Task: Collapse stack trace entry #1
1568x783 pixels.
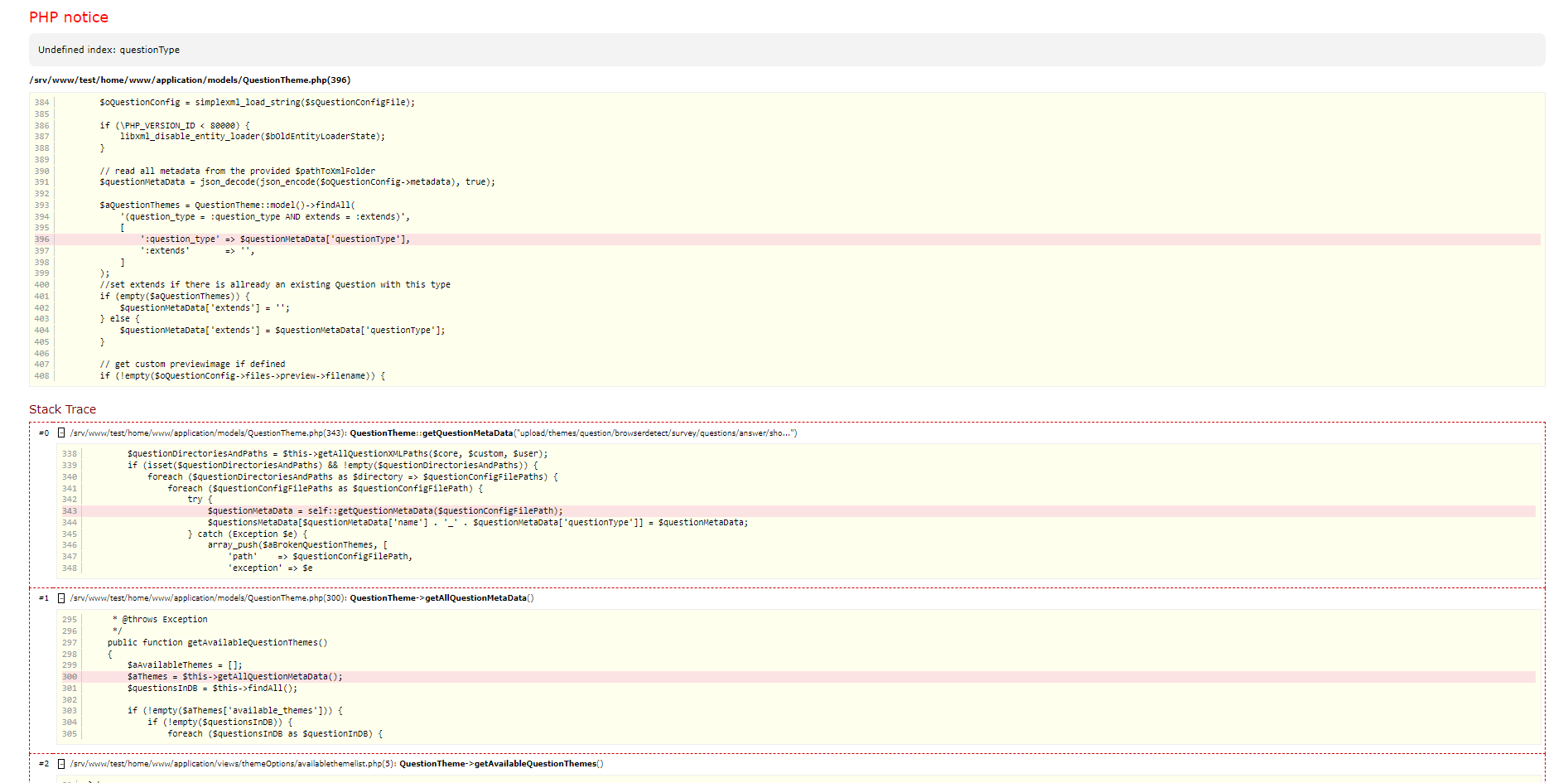Action: coord(61,598)
